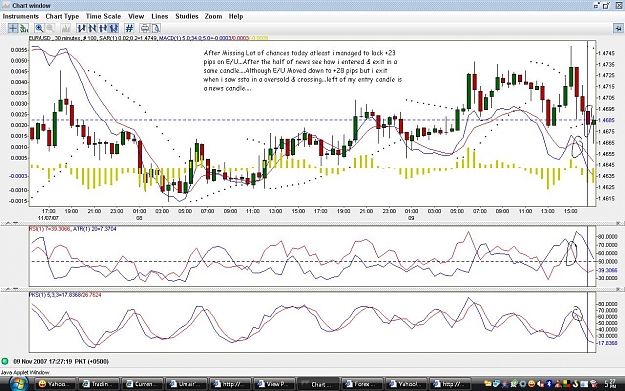Image resolution: width=625 pixels, height=391 pixels.
Task: Open the Studies menu
Action: coord(187,16)
